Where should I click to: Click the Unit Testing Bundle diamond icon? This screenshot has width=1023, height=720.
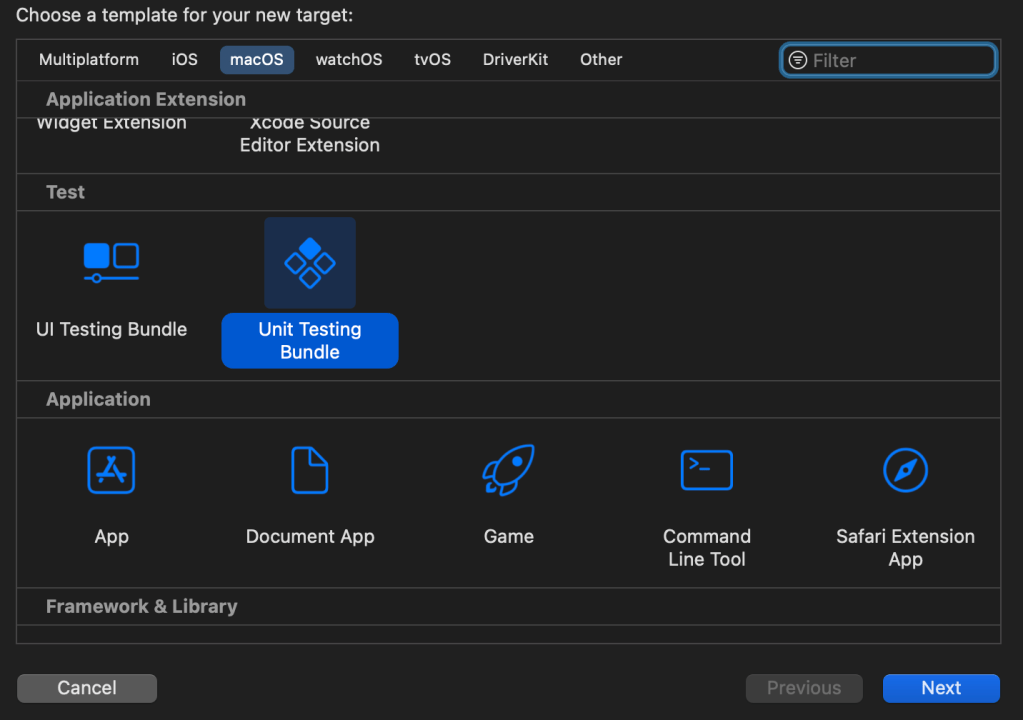[x=310, y=263]
